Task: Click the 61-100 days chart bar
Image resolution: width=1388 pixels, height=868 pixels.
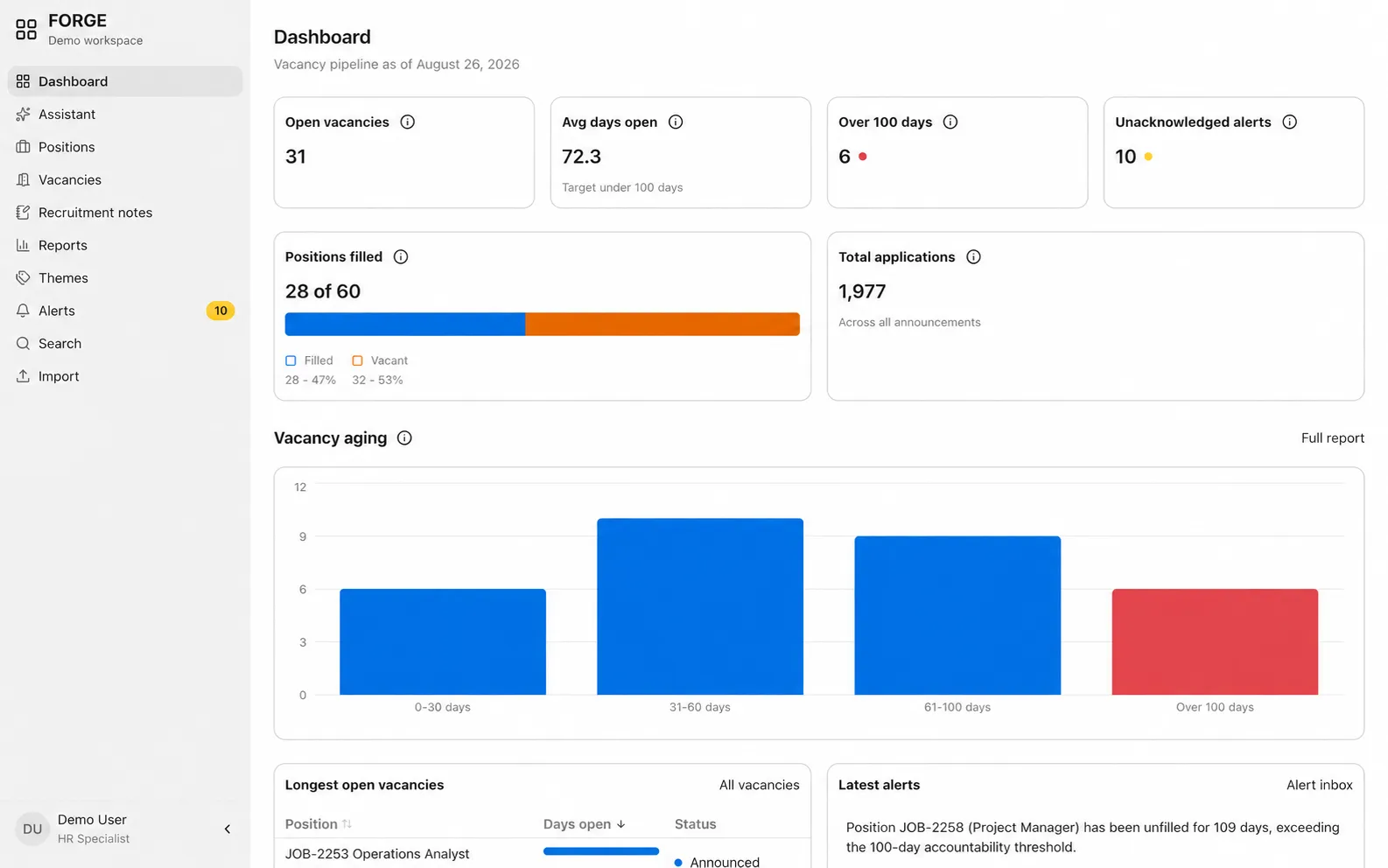Action: 957,615
